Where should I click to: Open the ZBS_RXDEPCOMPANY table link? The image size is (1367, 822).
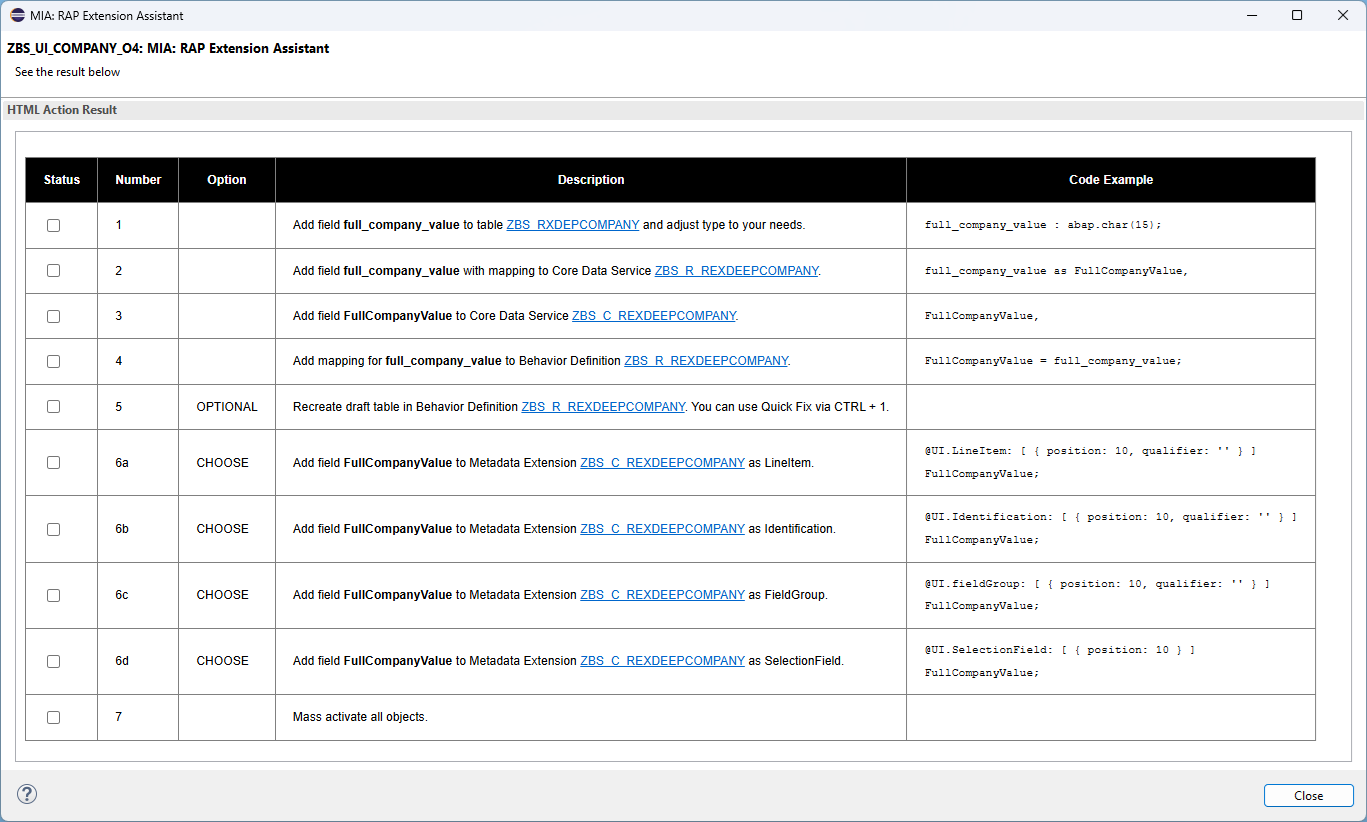(573, 225)
